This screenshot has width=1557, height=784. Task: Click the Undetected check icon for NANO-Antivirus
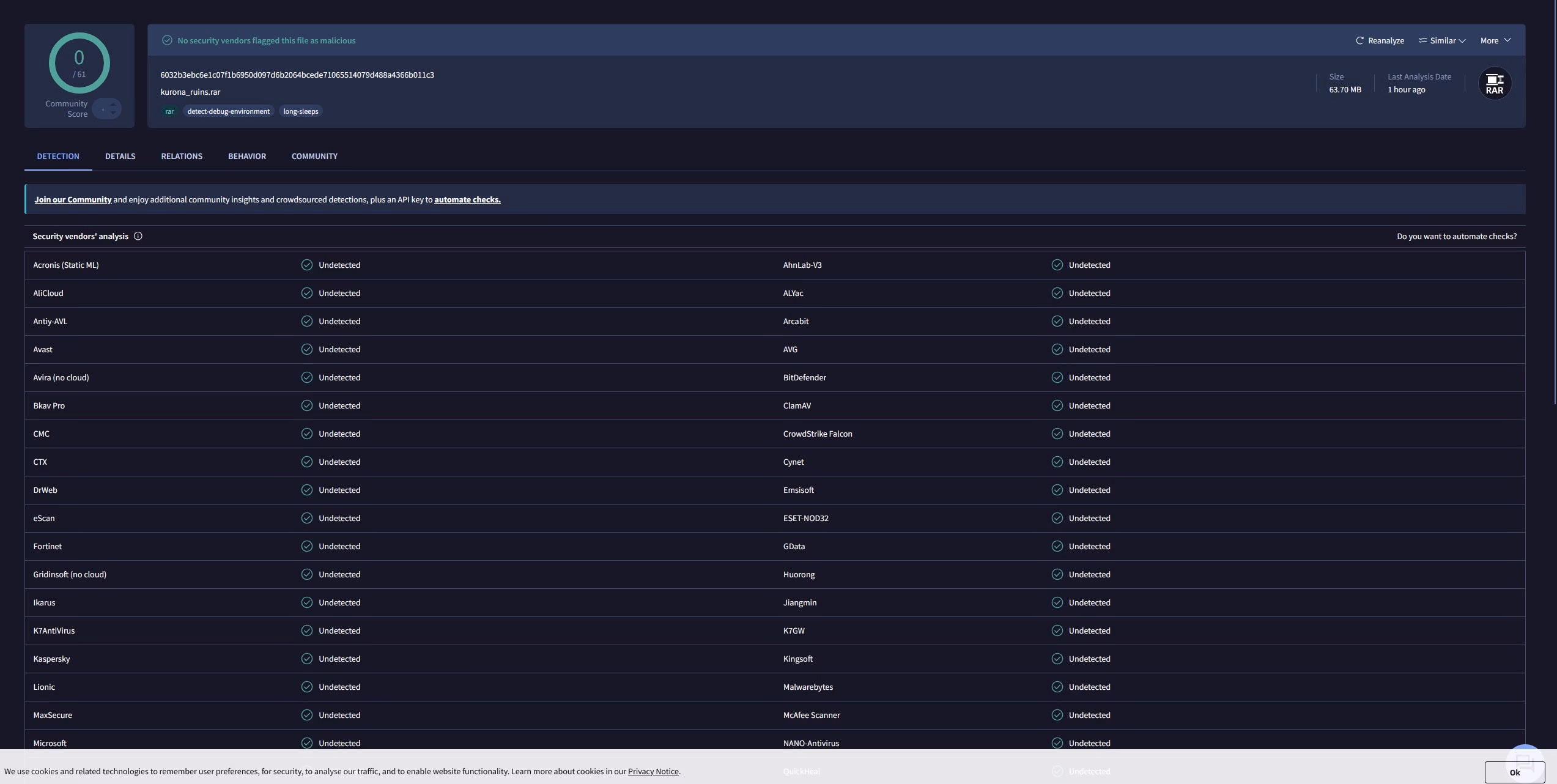coord(1057,743)
